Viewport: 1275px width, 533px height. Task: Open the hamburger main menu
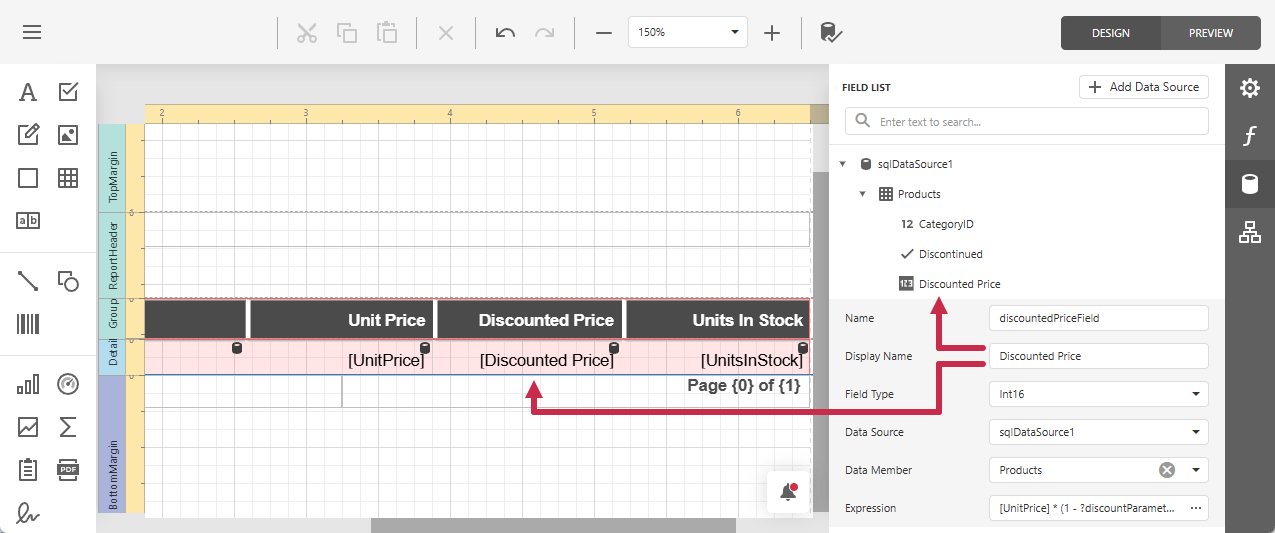click(x=32, y=32)
